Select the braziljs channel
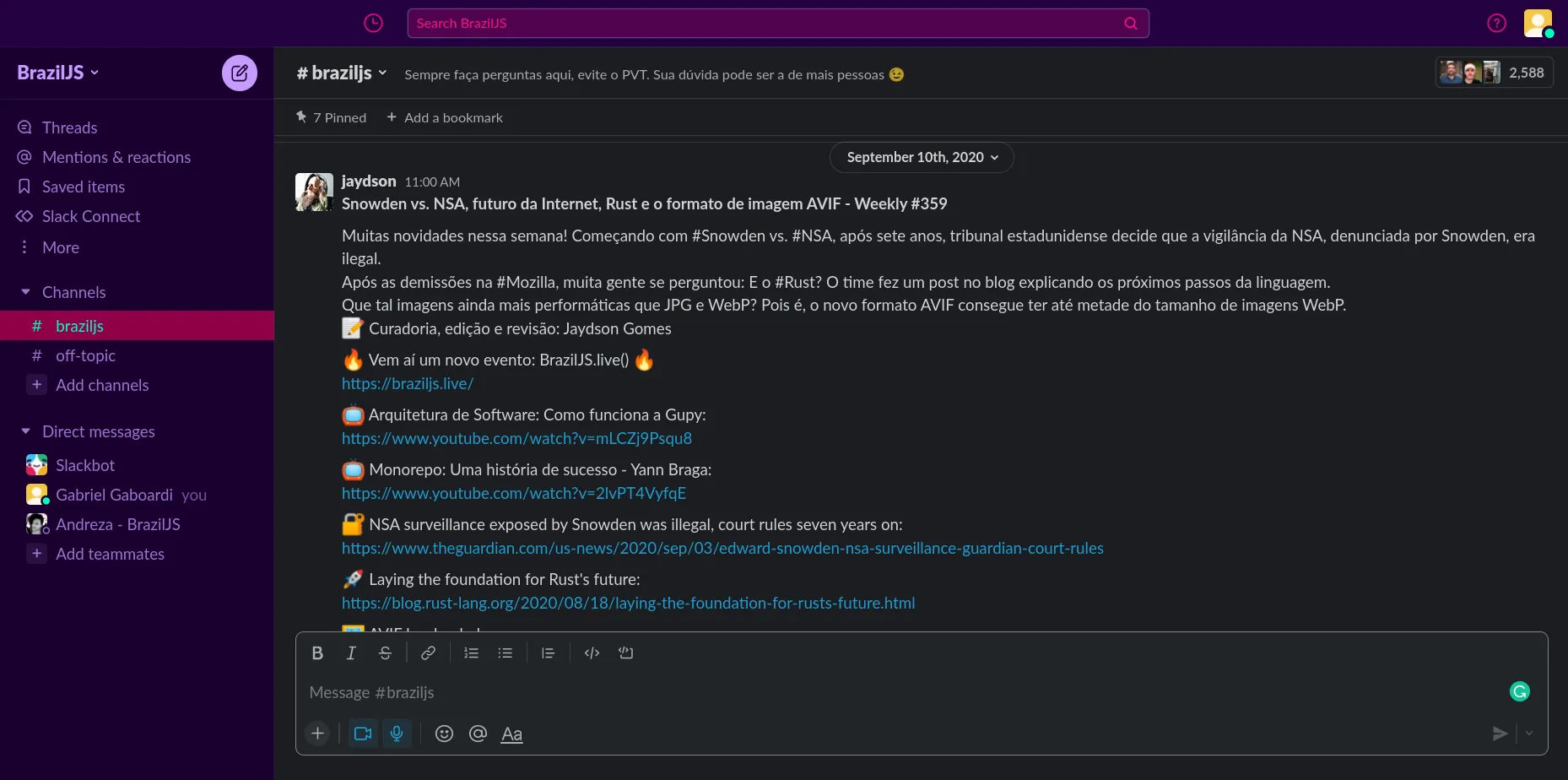Image resolution: width=1568 pixels, height=780 pixels. 137,326
